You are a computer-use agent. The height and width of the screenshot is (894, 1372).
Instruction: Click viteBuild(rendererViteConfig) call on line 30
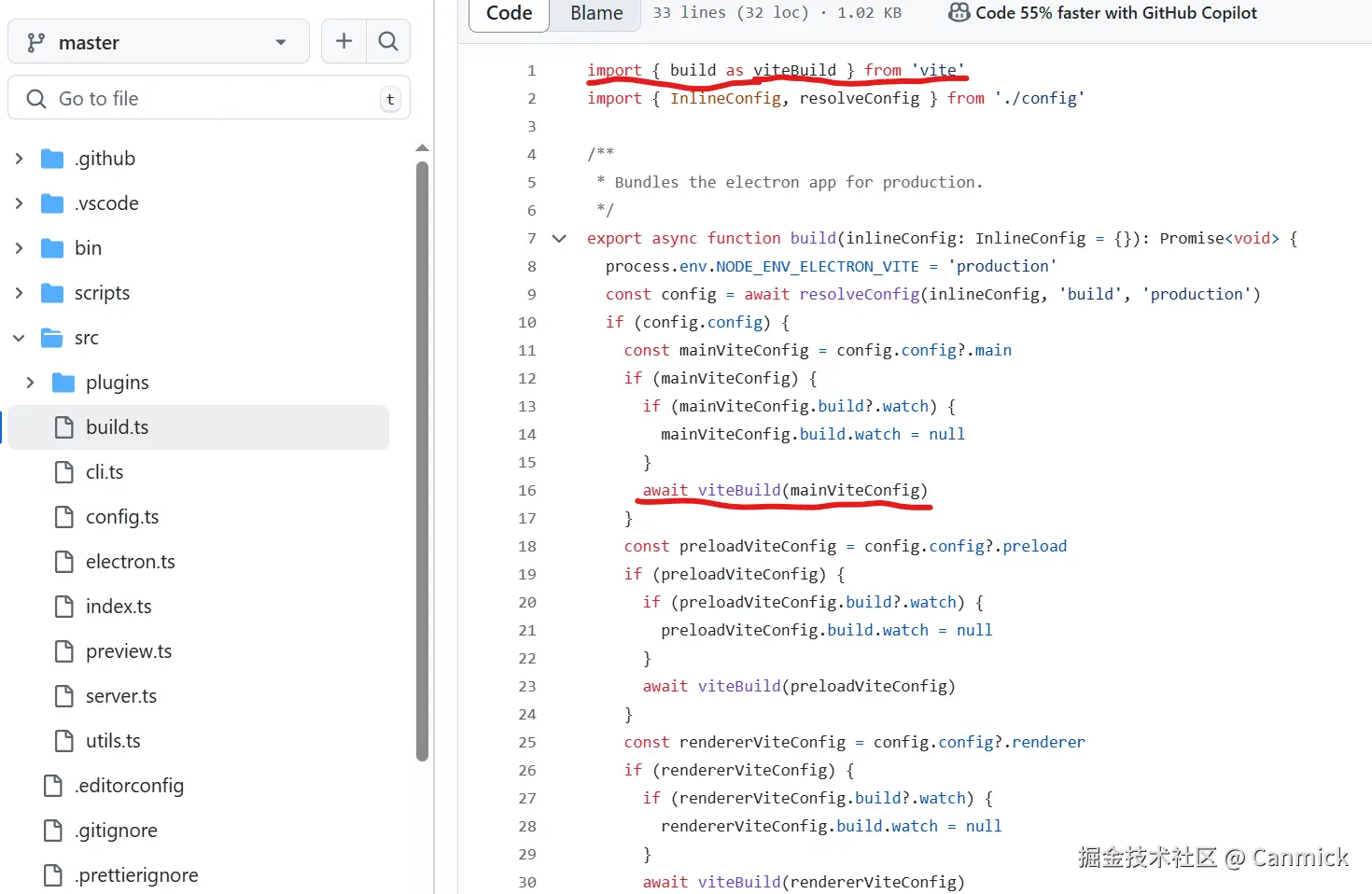pyautogui.click(x=831, y=882)
